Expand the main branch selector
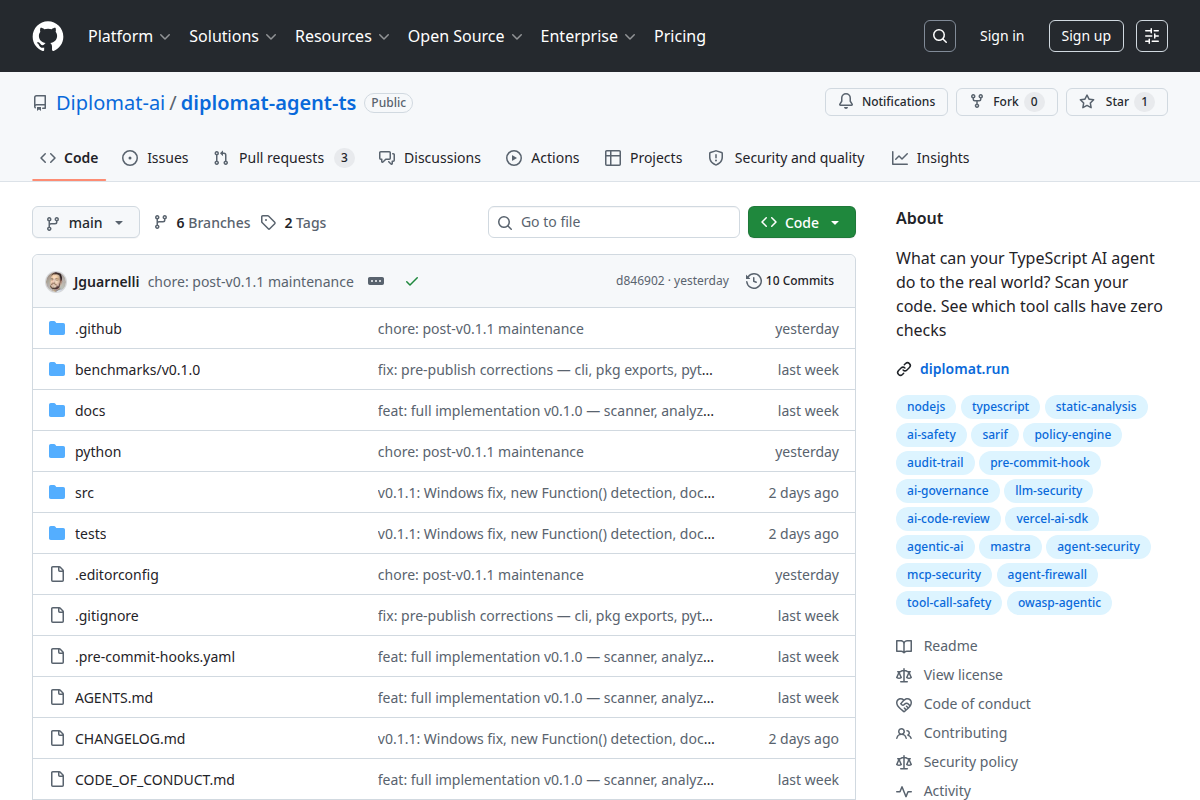 [x=86, y=223]
